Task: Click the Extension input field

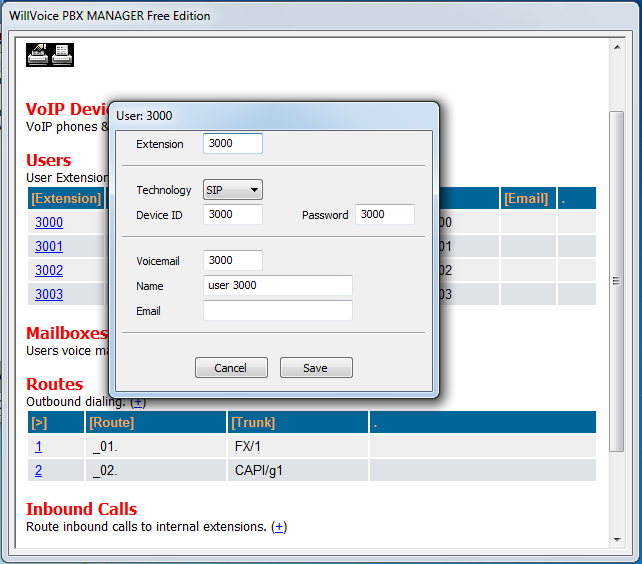Action: (x=233, y=143)
